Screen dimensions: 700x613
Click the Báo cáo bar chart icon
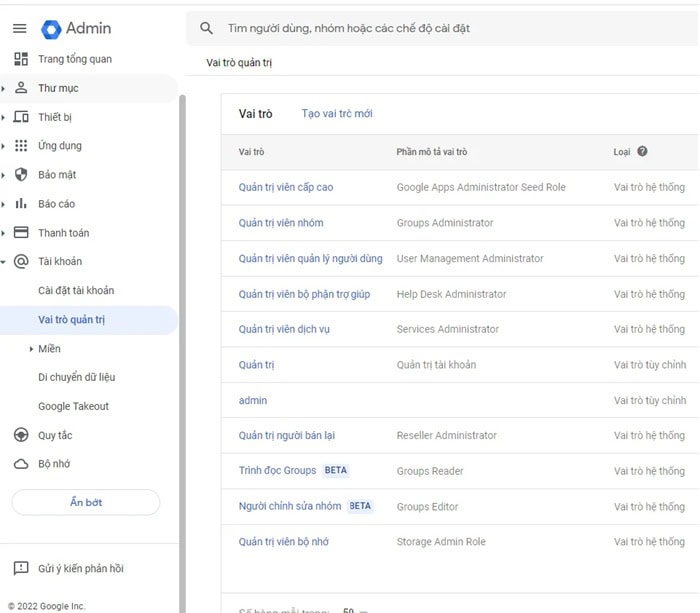point(21,204)
